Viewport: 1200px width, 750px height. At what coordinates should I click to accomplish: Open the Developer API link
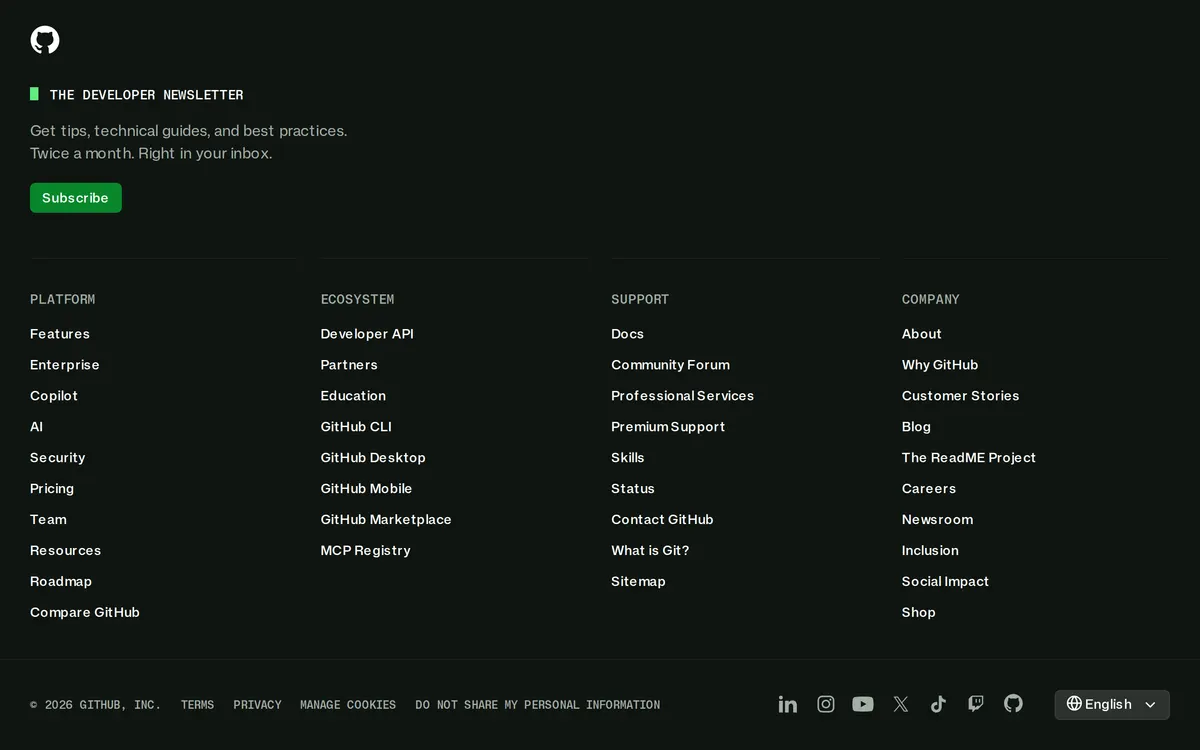pos(367,334)
